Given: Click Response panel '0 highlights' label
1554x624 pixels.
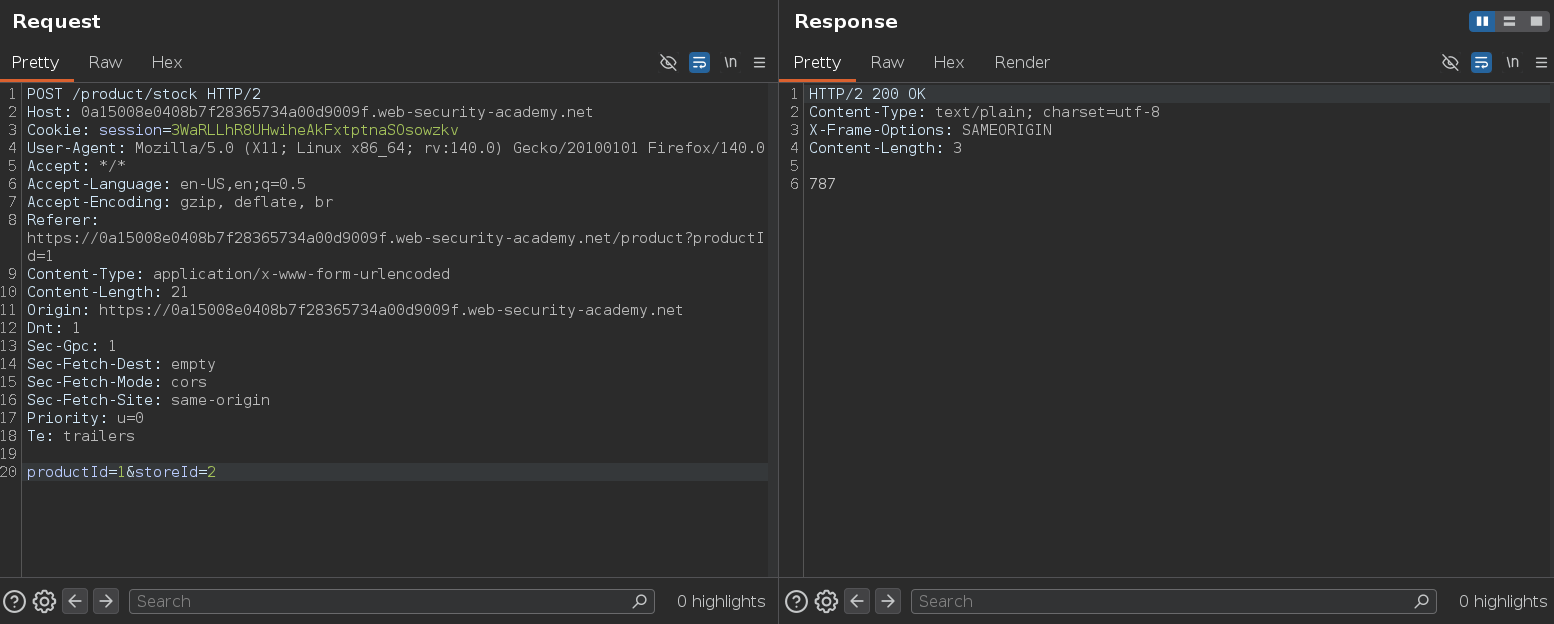Looking at the screenshot, I should pyautogui.click(x=1503, y=601).
